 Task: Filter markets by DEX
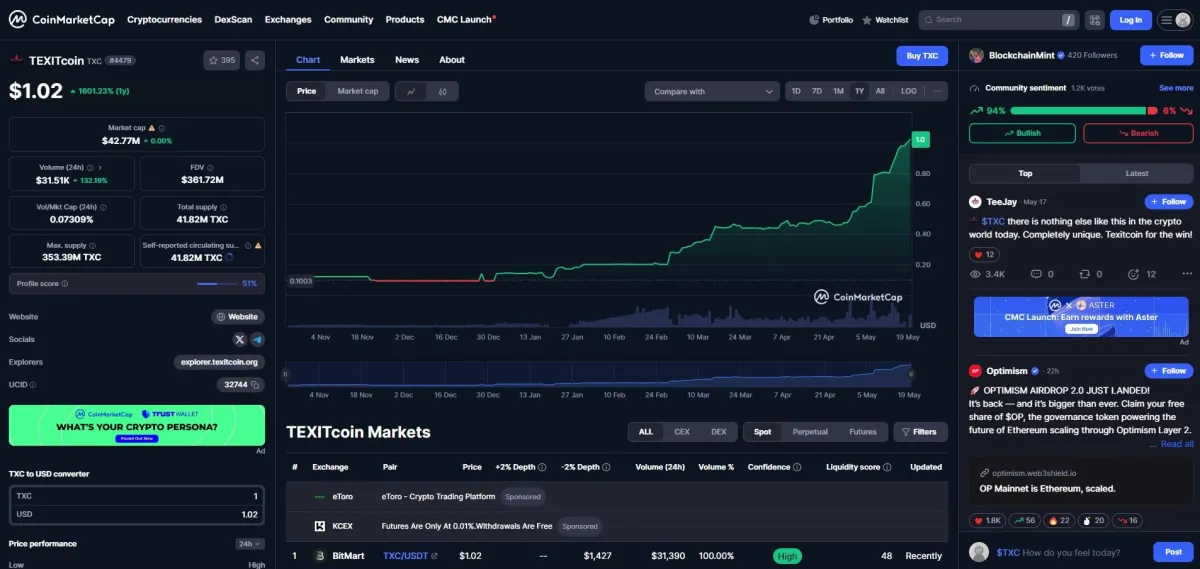[x=718, y=432]
